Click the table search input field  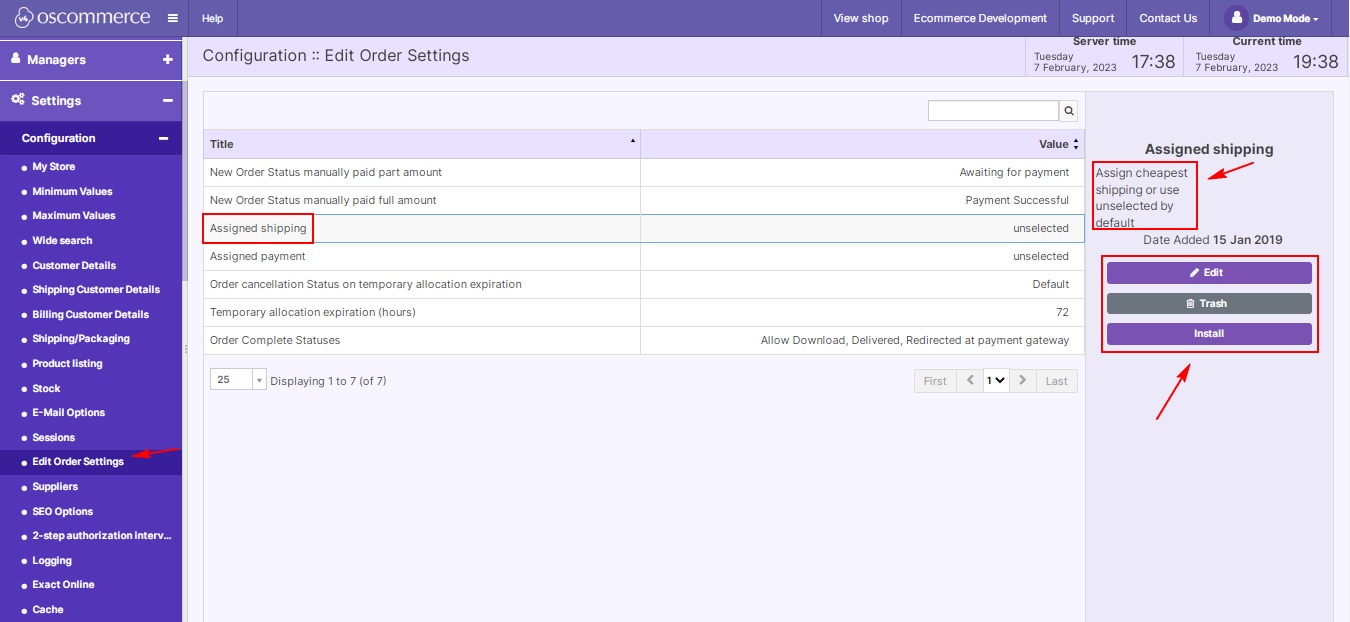pyautogui.click(x=992, y=111)
